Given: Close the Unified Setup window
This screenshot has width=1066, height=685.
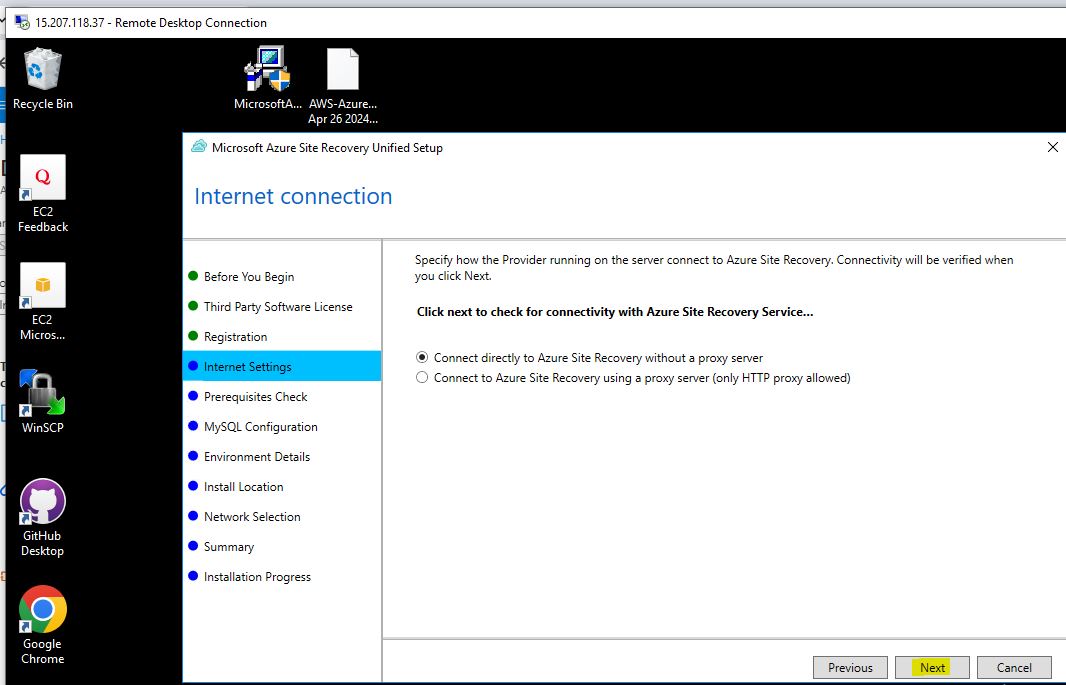Looking at the screenshot, I should [x=1052, y=147].
